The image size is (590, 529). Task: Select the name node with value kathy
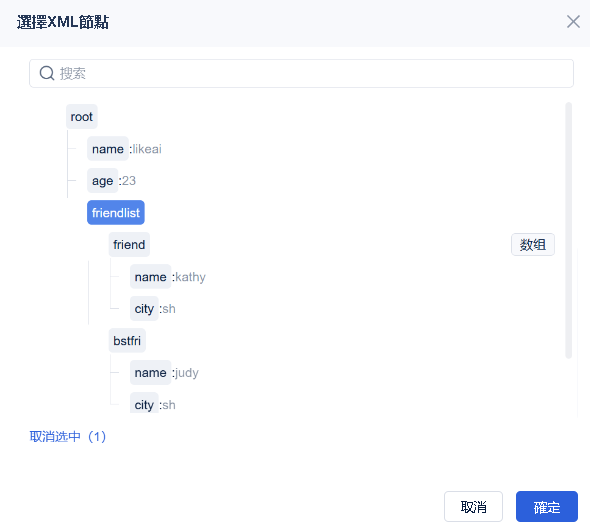coord(151,277)
